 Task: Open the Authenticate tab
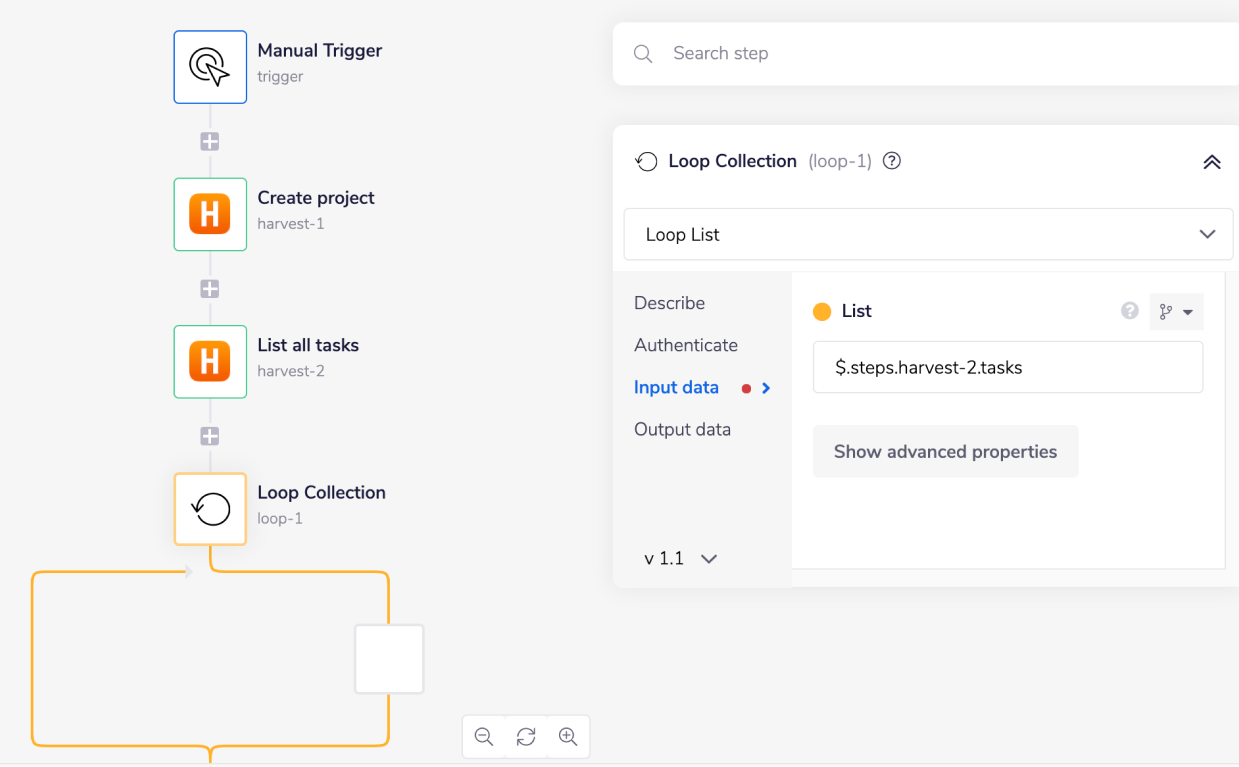point(685,345)
